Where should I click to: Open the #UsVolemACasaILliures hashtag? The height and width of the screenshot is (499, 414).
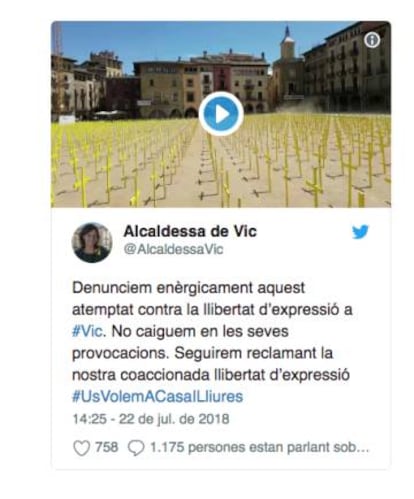(157, 397)
